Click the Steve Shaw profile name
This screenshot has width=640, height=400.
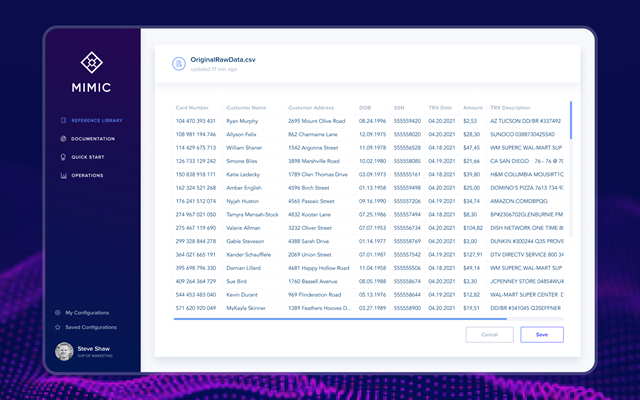93,349
